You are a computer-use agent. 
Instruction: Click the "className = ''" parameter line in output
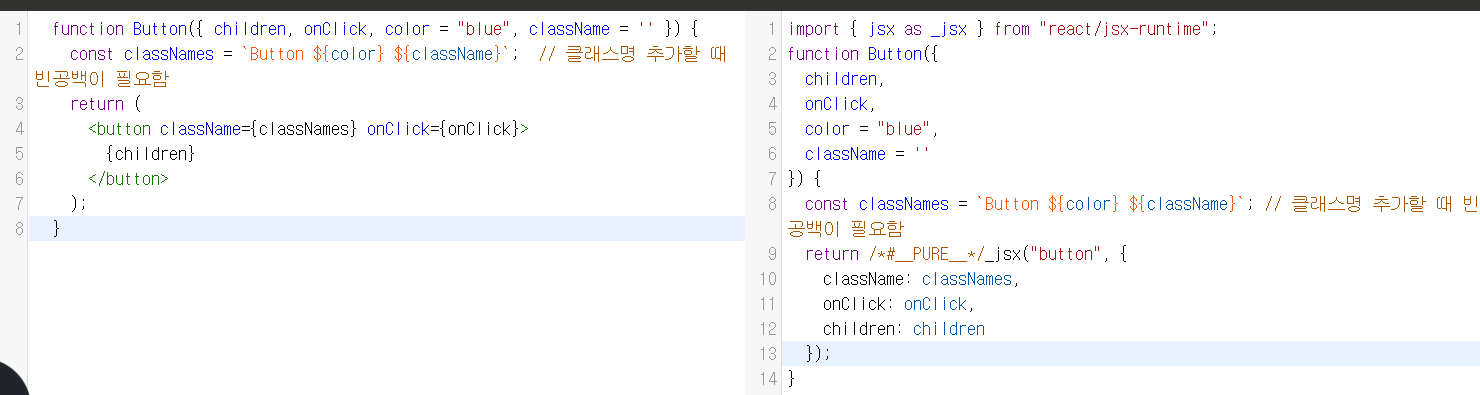(x=868, y=154)
